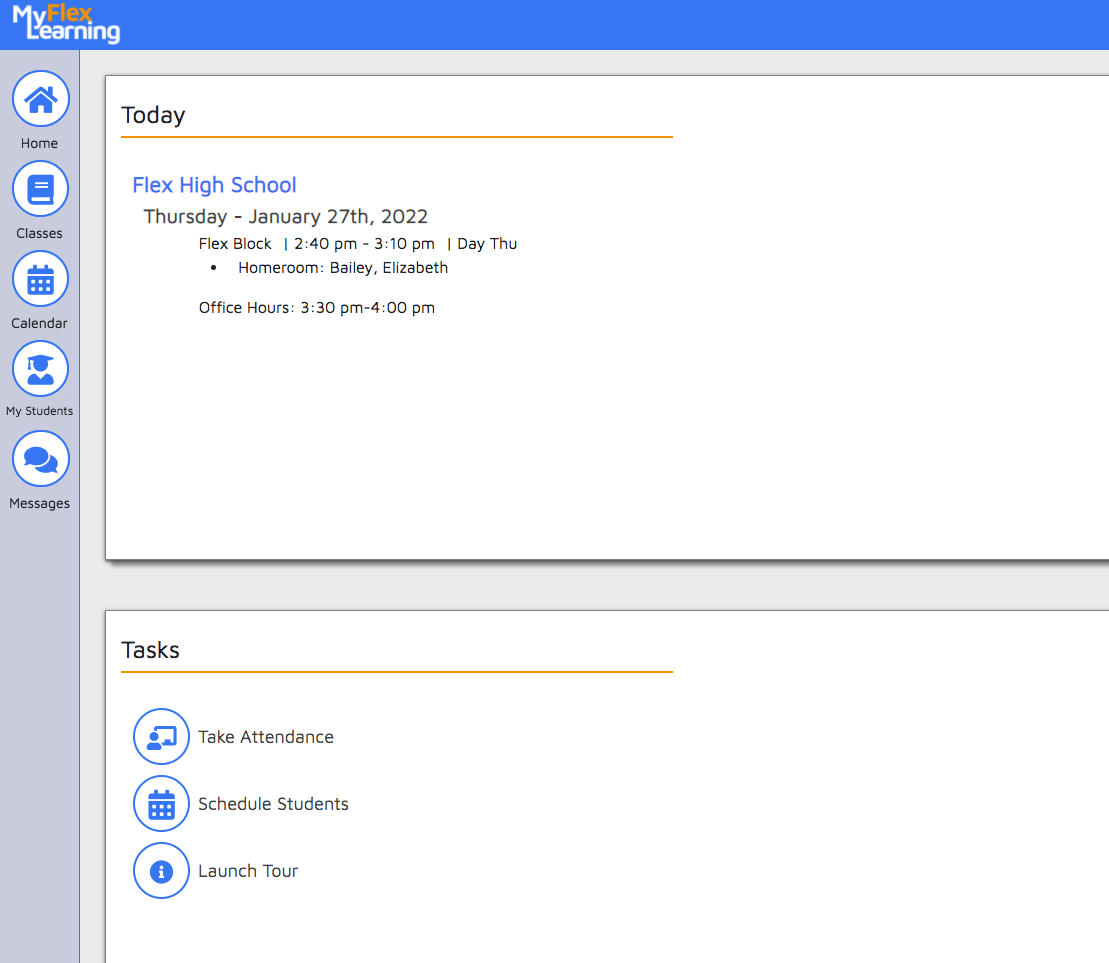Click the Take Attendance icon
Image resolution: width=1109 pixels, height=963 pixels.
click(161, 736)
